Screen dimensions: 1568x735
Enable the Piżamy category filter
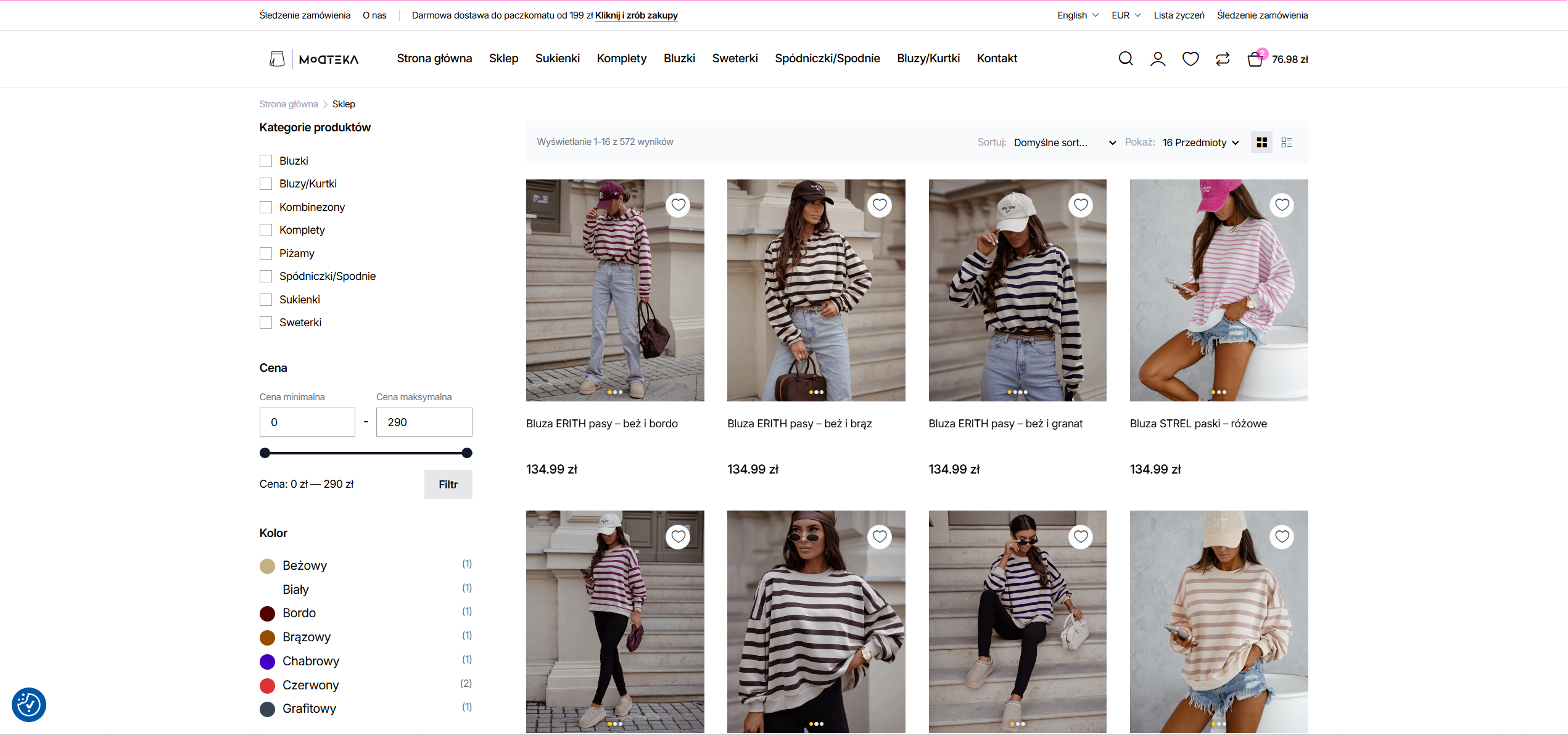[x=266, y=253]
